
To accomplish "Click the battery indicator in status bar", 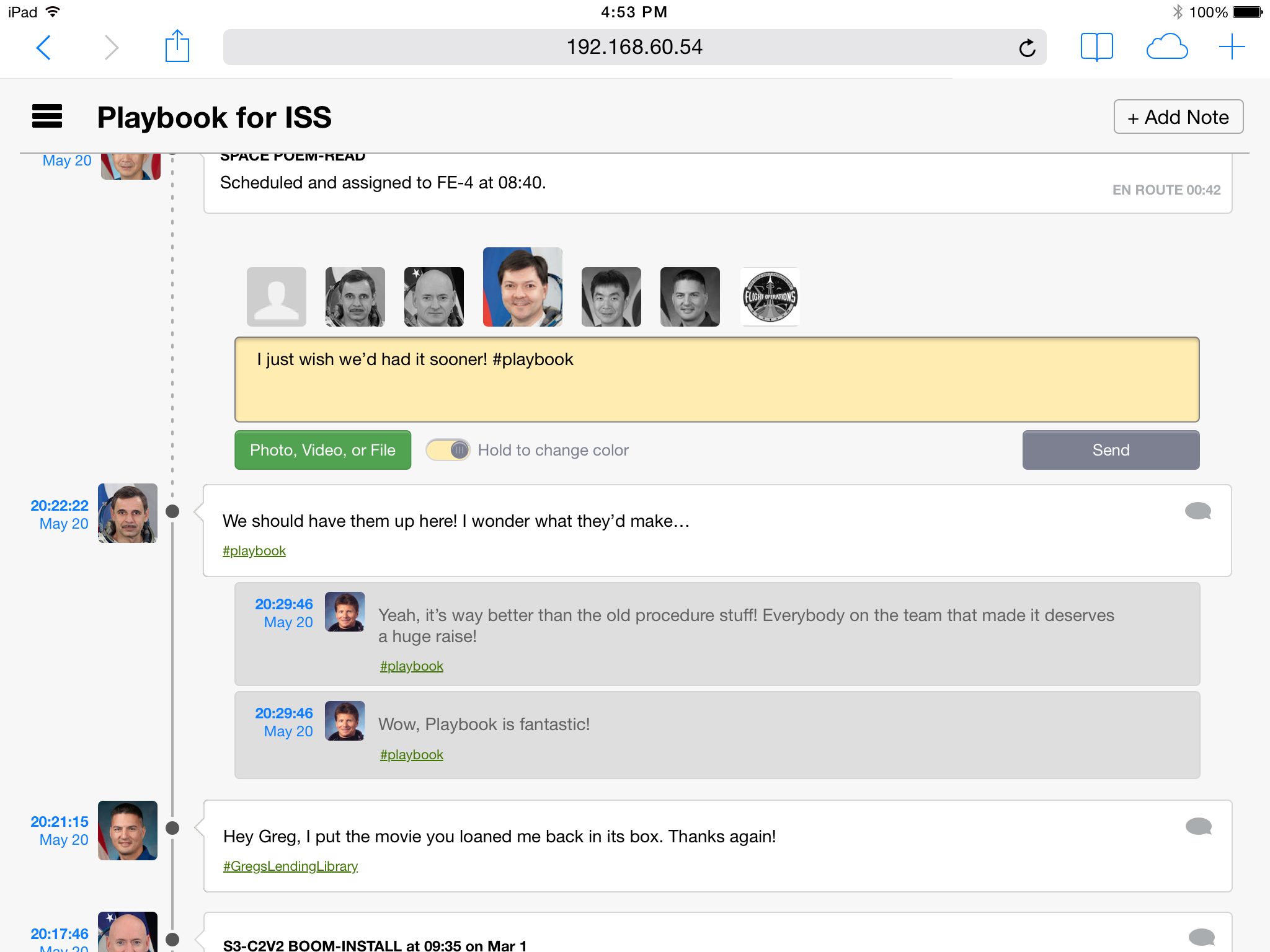I will click(x=1247, y=12).
